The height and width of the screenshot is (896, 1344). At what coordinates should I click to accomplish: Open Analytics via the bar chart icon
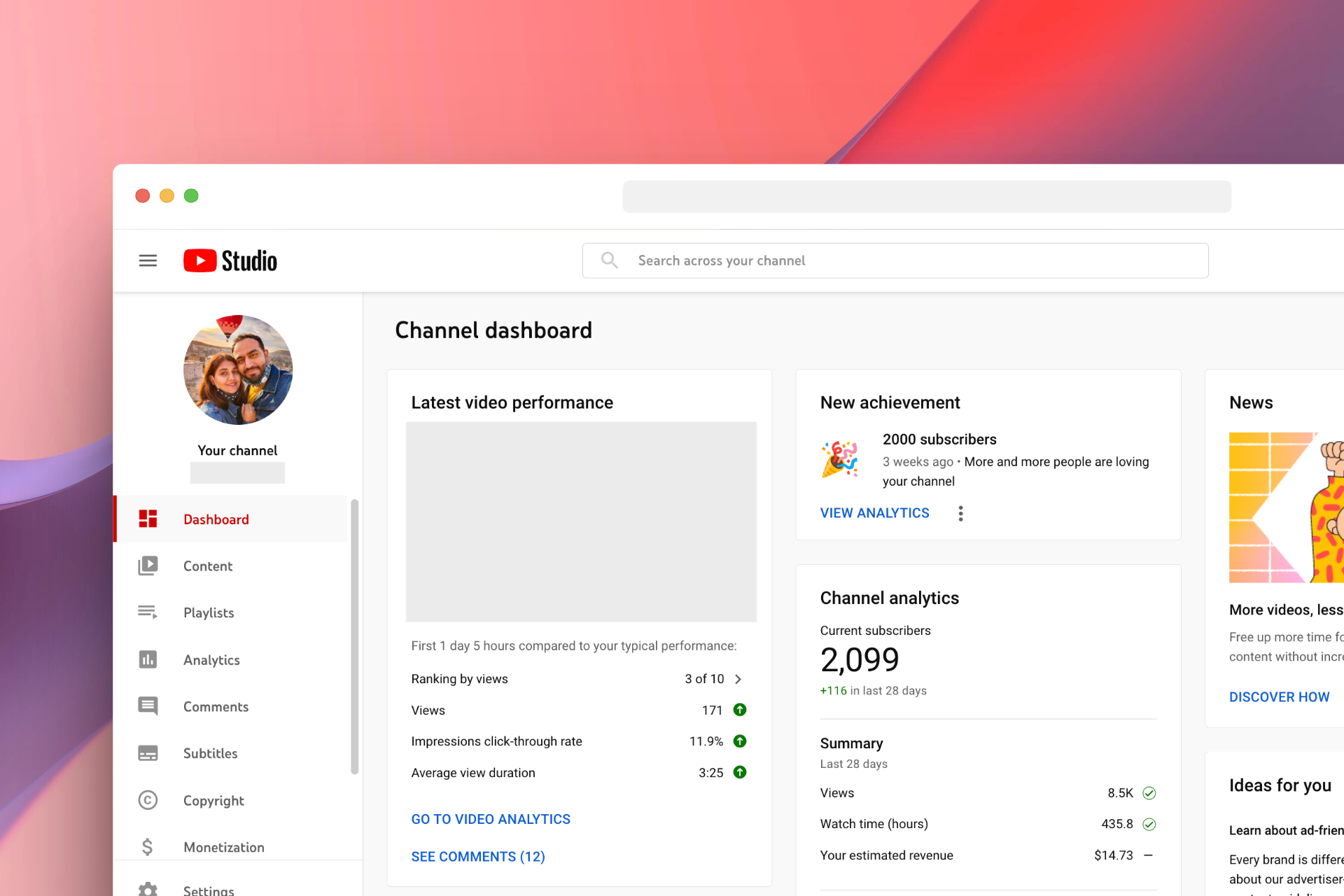pos(148,659)
